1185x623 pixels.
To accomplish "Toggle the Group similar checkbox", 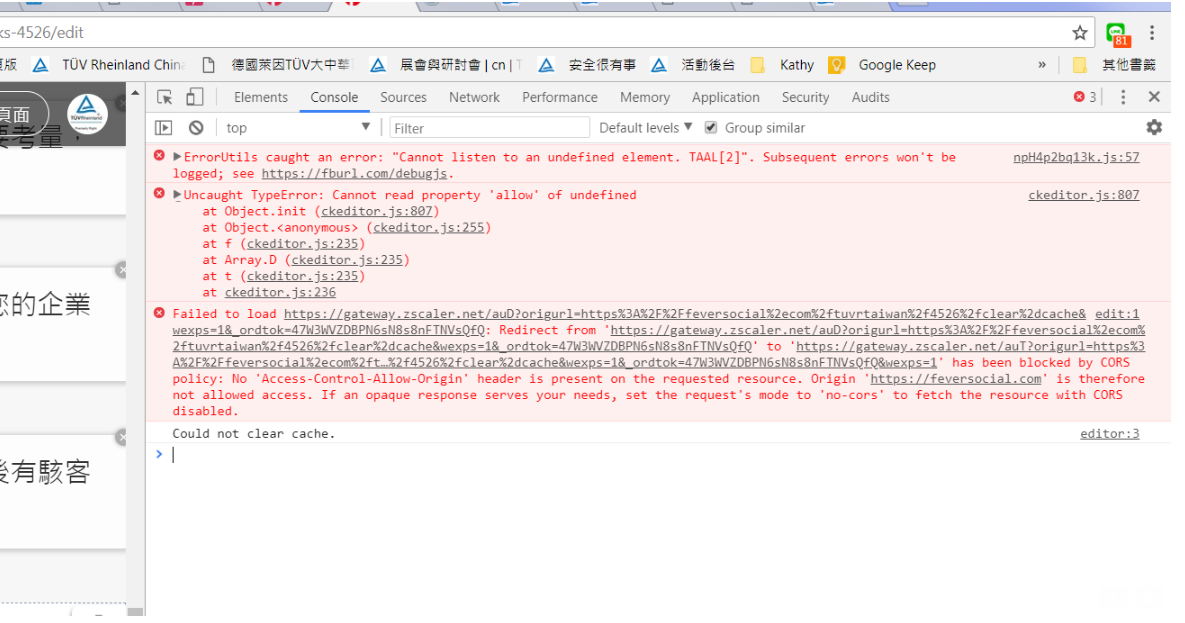I will (x=711, y=127).
